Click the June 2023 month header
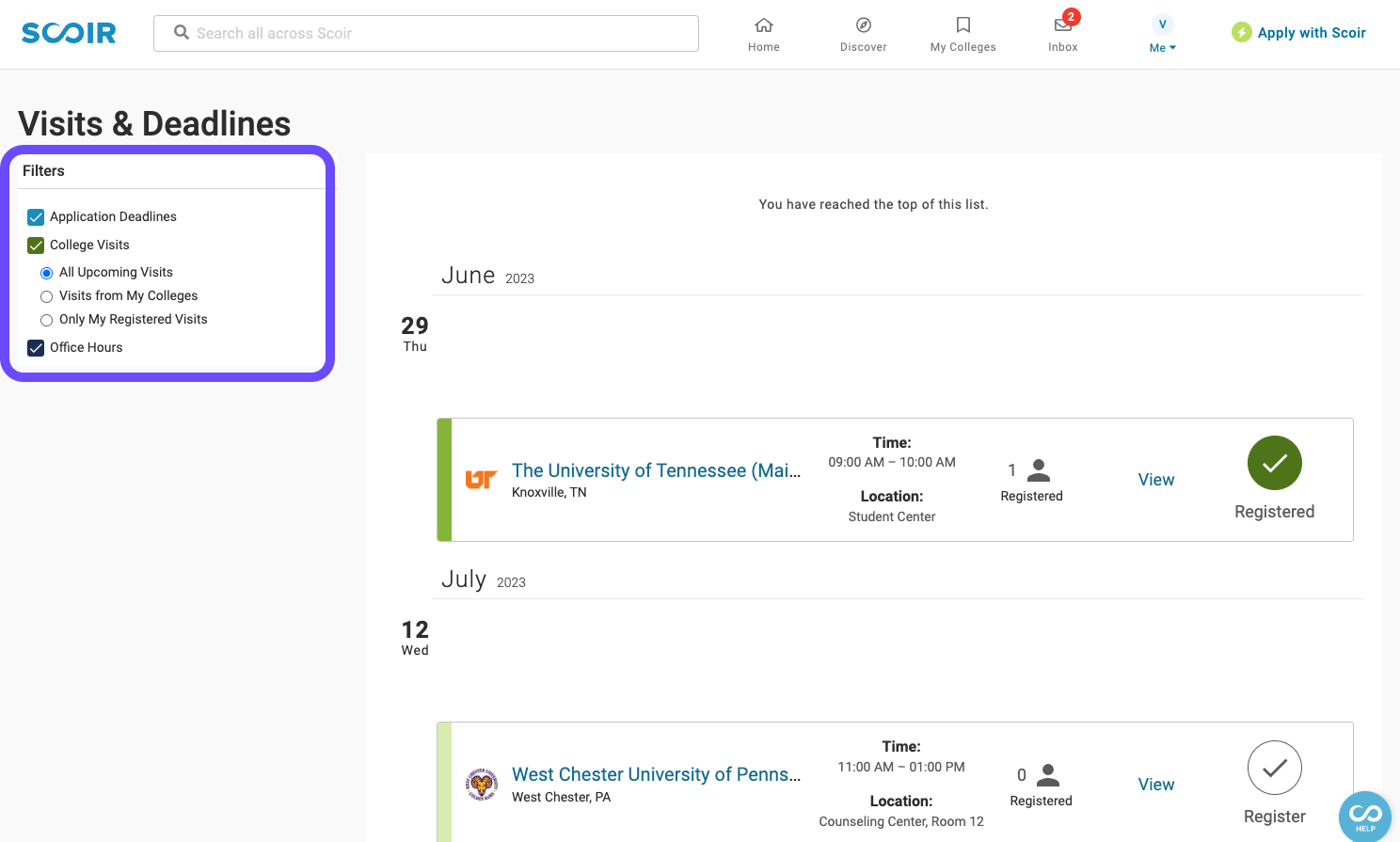This screenshot has height=842, width=1400. pyautogui.click(x=487, y=276)
